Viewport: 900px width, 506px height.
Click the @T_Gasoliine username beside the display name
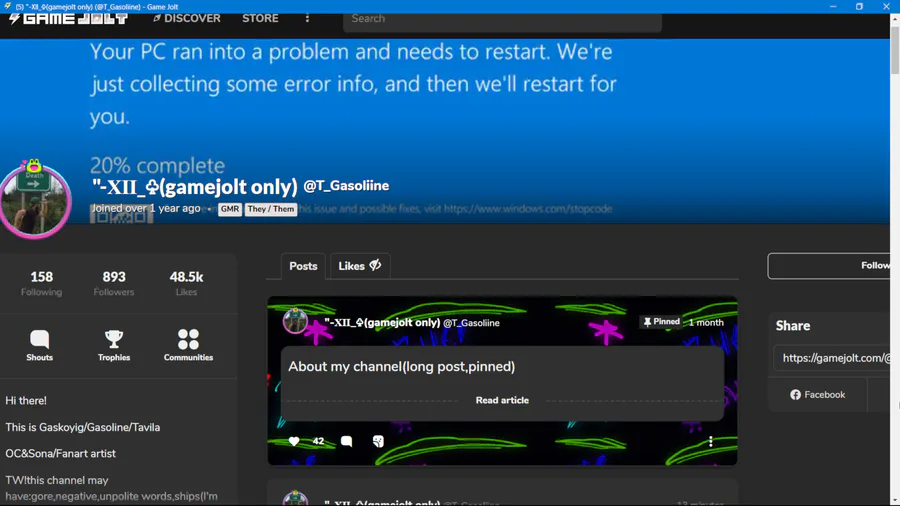tap(346, 186)
